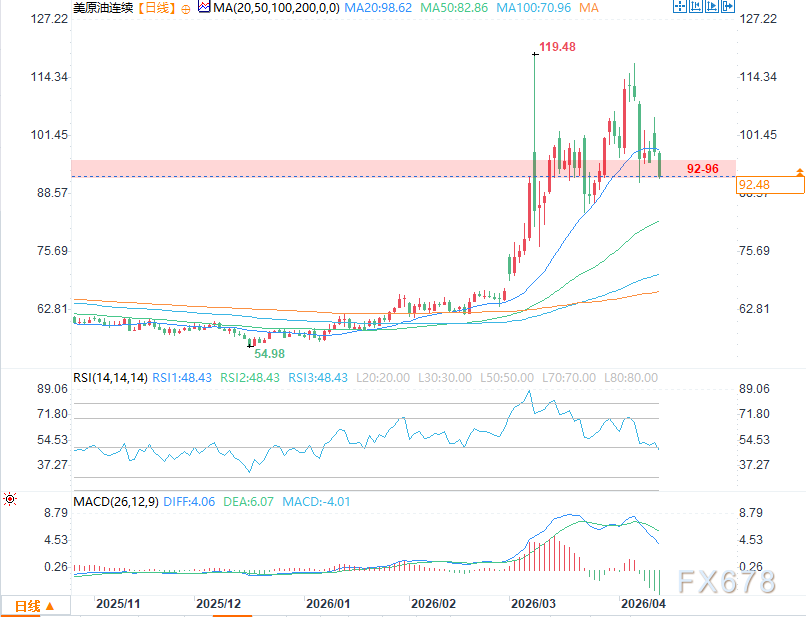Click the pink 92-96 support zone band

pyautogui.click(x=404, y=168)
